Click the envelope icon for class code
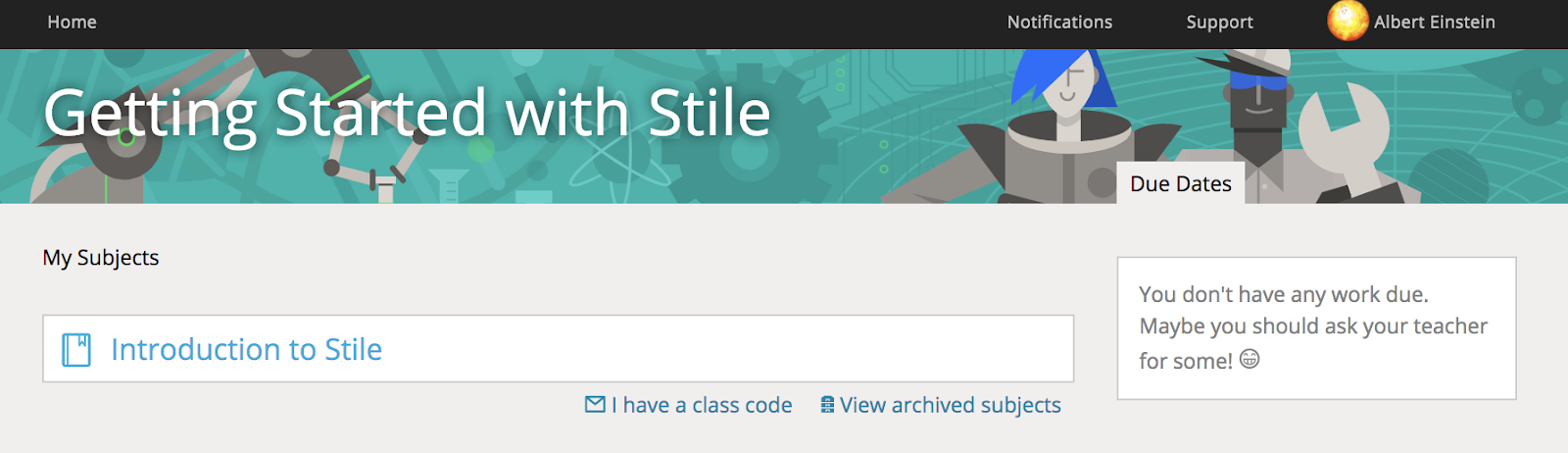Image resolution: width=1568 pixels, height=453 pixels. click(x=595, y=404)
